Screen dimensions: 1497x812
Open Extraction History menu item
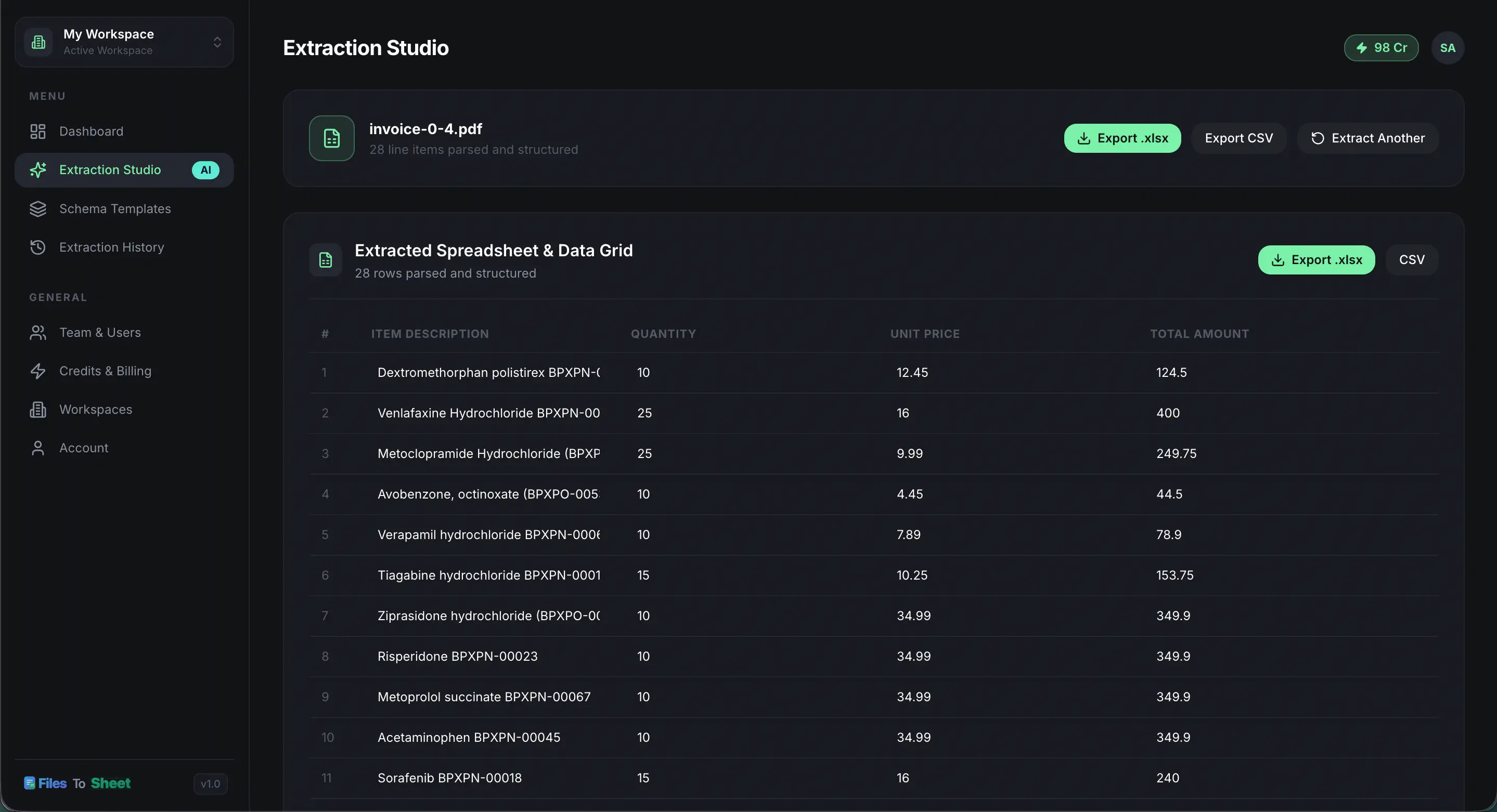coord(124,247)
